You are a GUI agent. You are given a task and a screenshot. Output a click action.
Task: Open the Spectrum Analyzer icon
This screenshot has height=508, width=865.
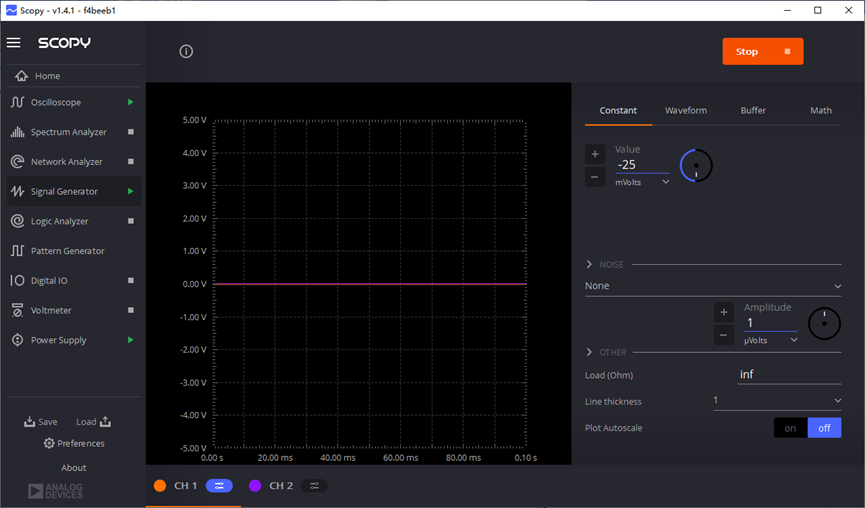[x=18, y=132]
